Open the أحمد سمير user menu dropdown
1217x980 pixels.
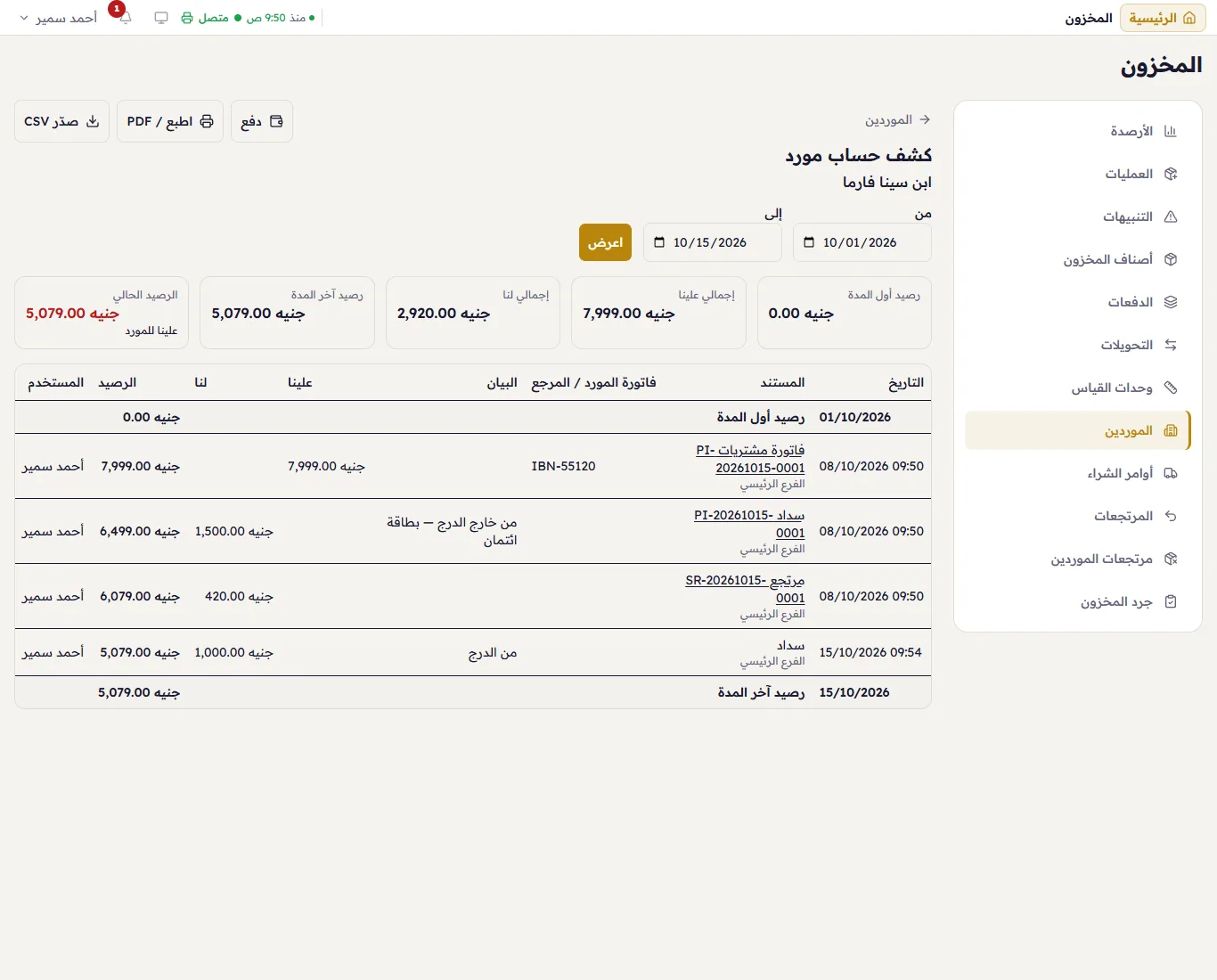(x=58, y=18)
